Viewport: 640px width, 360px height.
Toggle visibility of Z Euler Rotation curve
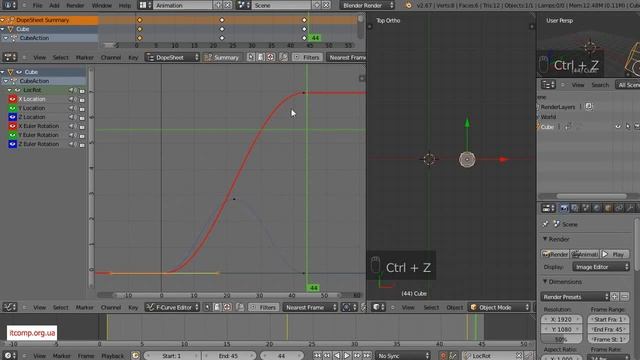pos(12,144)
